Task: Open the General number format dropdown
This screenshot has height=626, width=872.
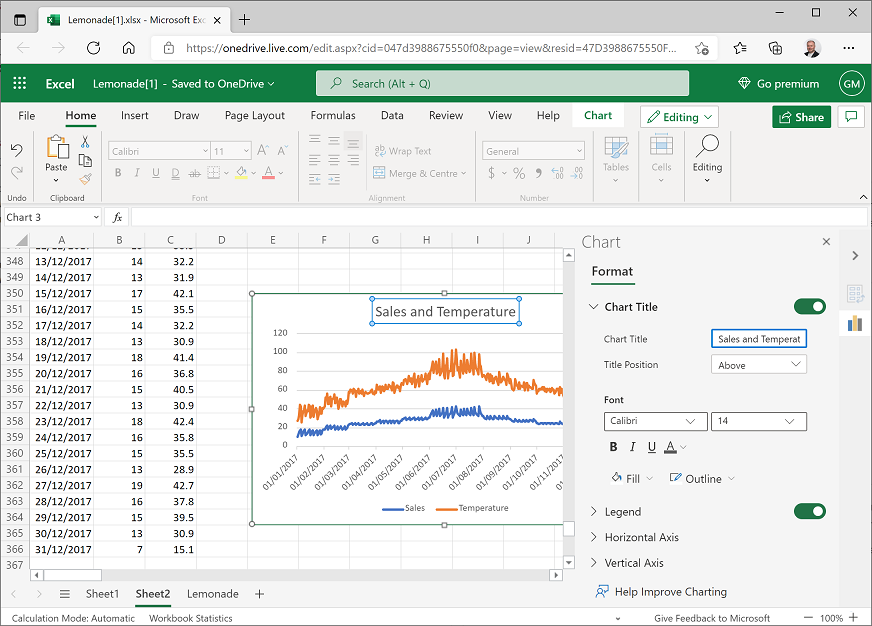Action: 533,149
